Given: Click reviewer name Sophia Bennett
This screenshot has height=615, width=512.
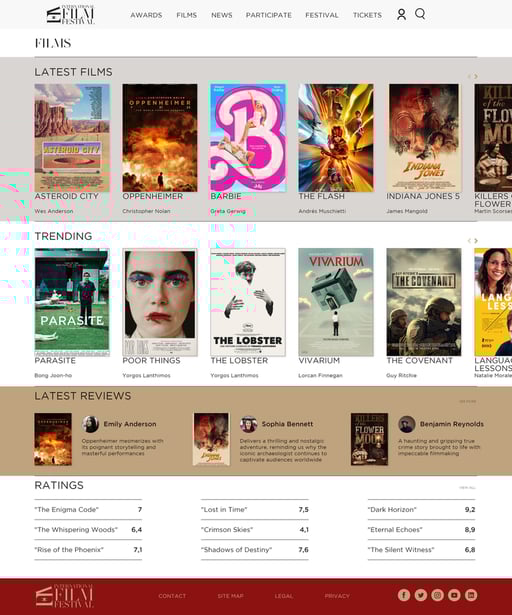Looking at the screenshot, I should [x=288, y=424].
